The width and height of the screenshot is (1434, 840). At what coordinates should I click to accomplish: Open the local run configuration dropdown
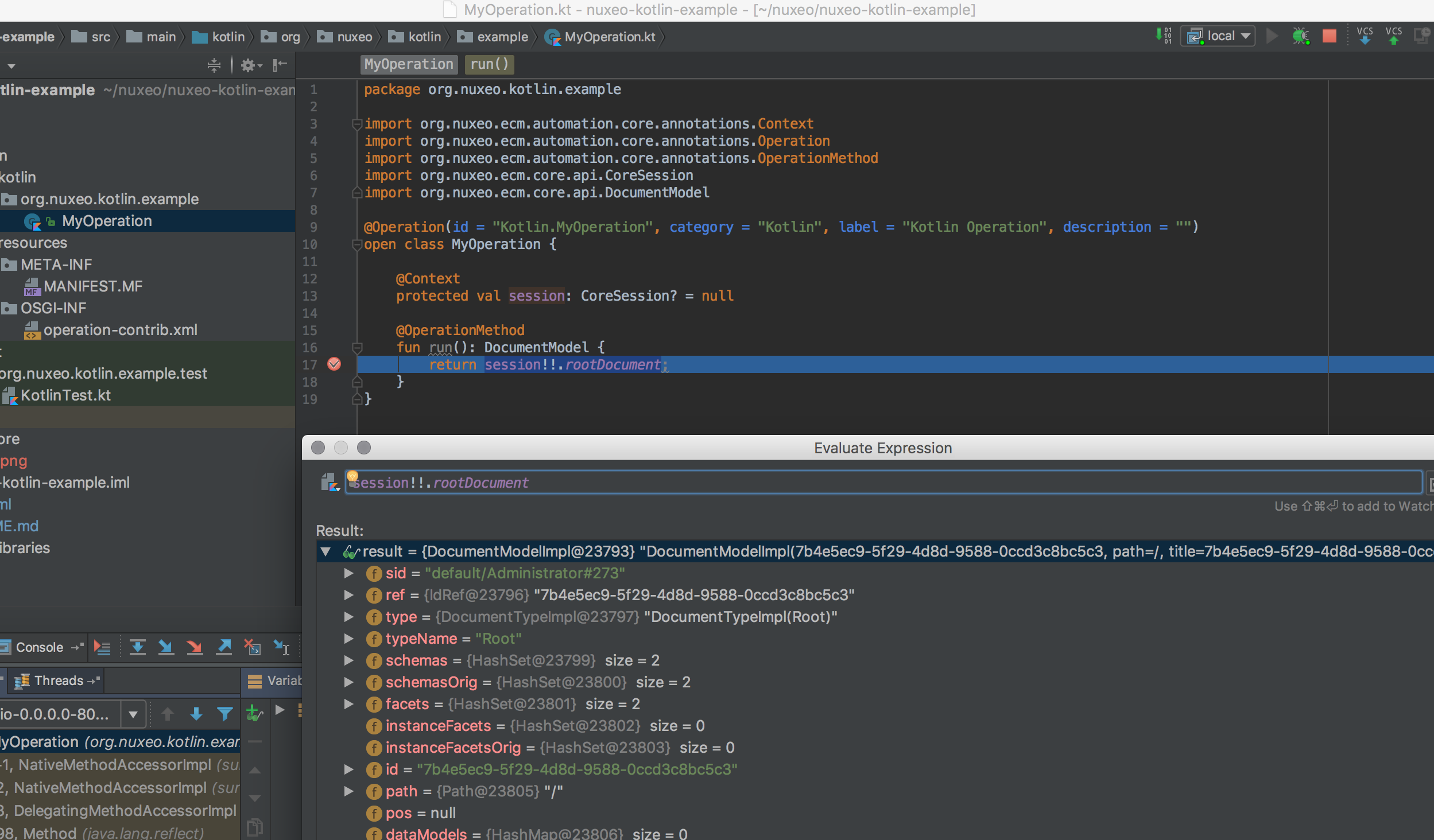1218,36
